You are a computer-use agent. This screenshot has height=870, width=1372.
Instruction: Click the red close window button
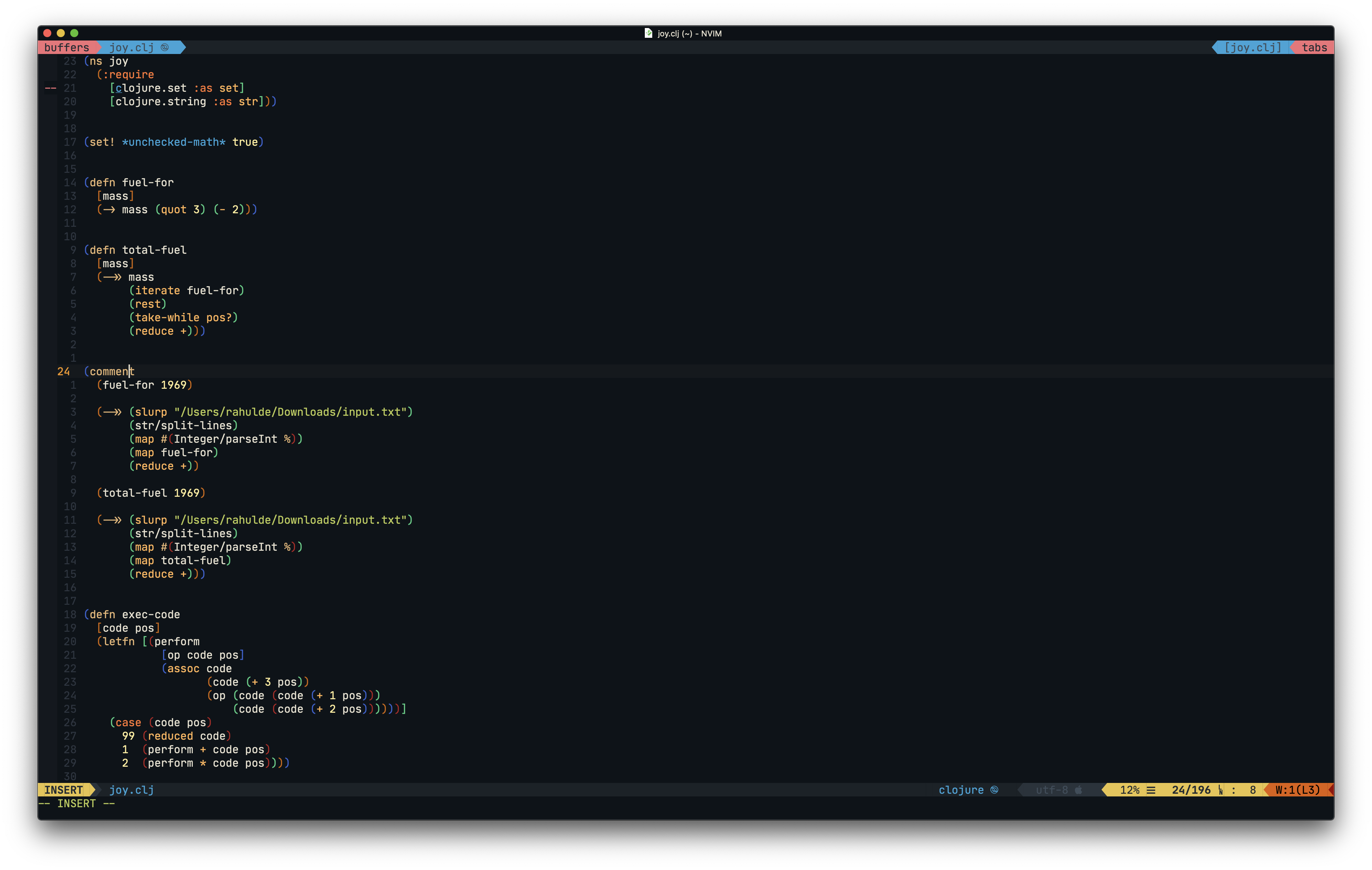tap(47, 33)
